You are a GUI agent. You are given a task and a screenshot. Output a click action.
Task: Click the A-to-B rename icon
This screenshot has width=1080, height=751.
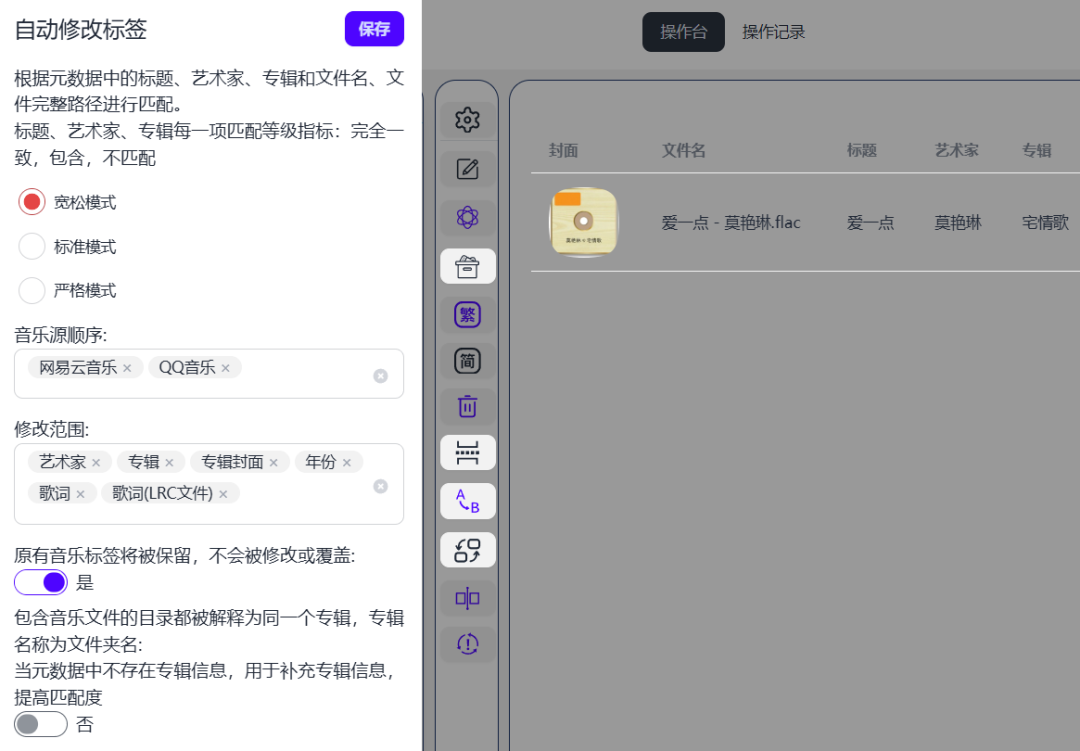click(468, 501)
